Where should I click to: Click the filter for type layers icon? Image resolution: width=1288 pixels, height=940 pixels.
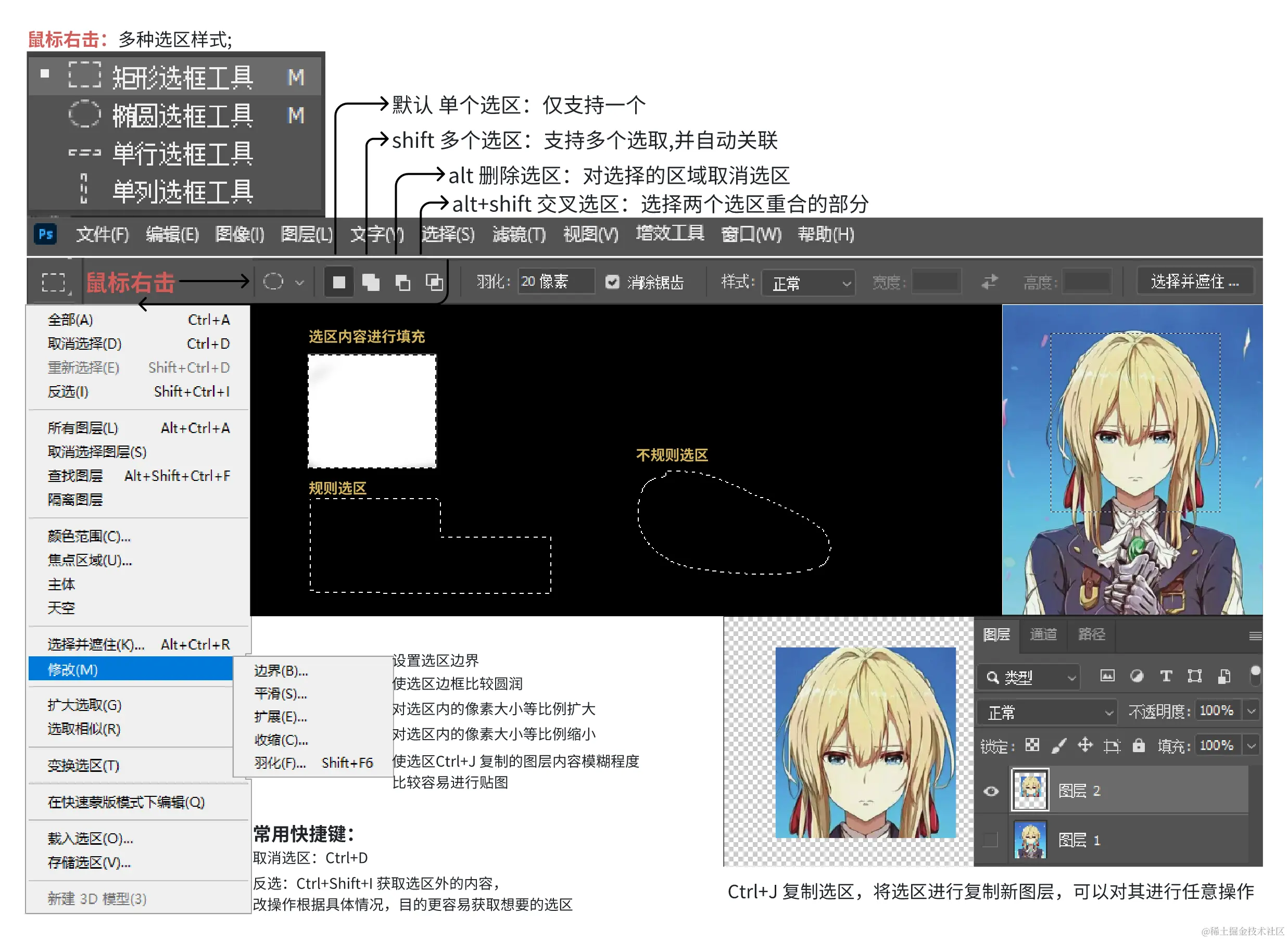pyautogui.click(x=1166, y=677)
